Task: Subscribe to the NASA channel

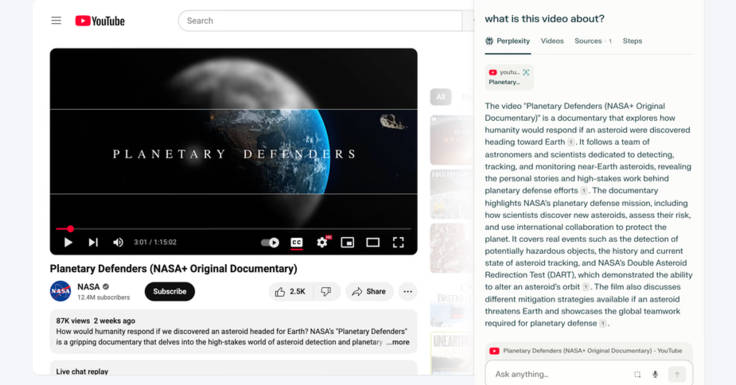Action: pos(169,292)
